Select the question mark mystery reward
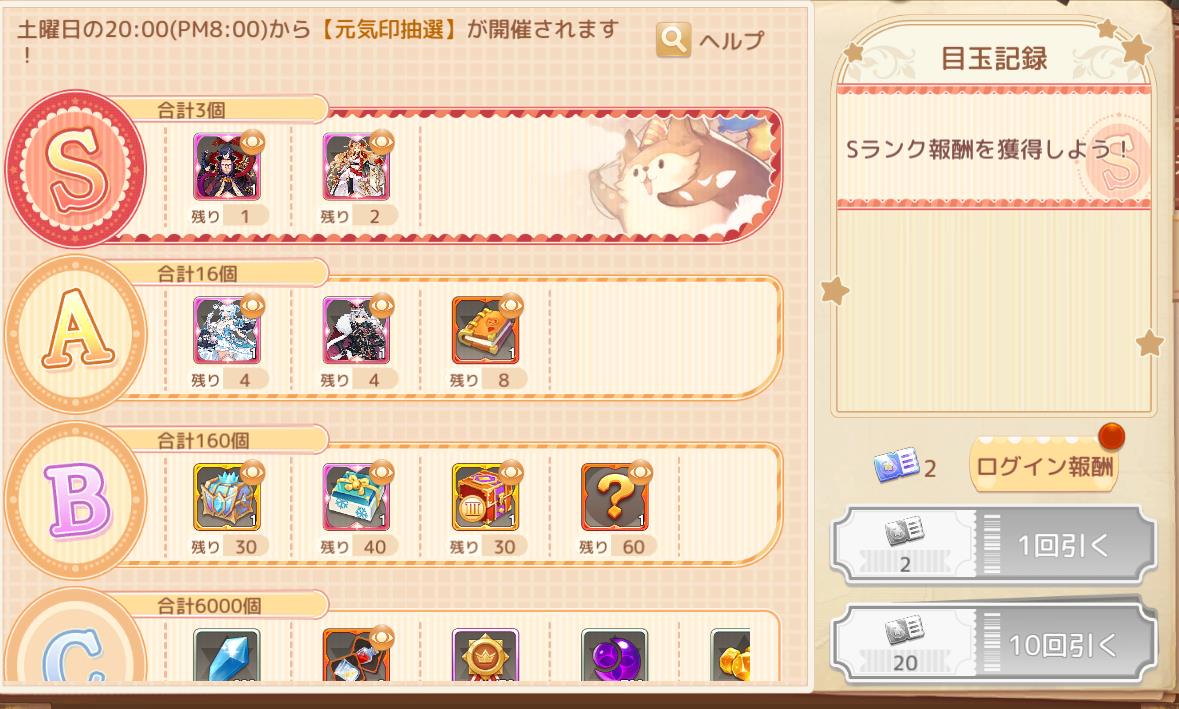Screen dimensions: 1179x709 pyautogui.click(x=614, y=497)
